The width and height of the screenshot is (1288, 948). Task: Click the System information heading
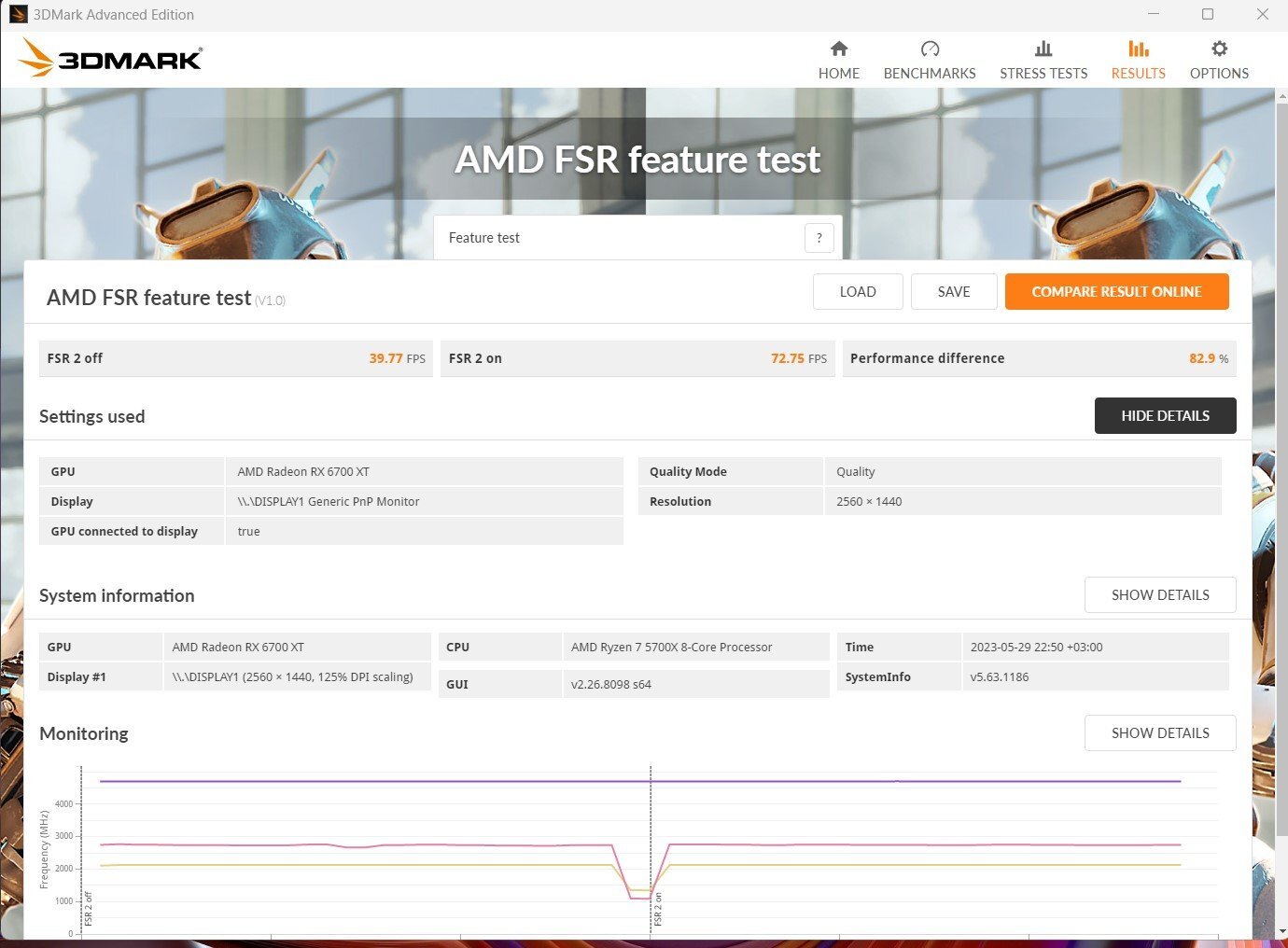[x=117, y=595]
